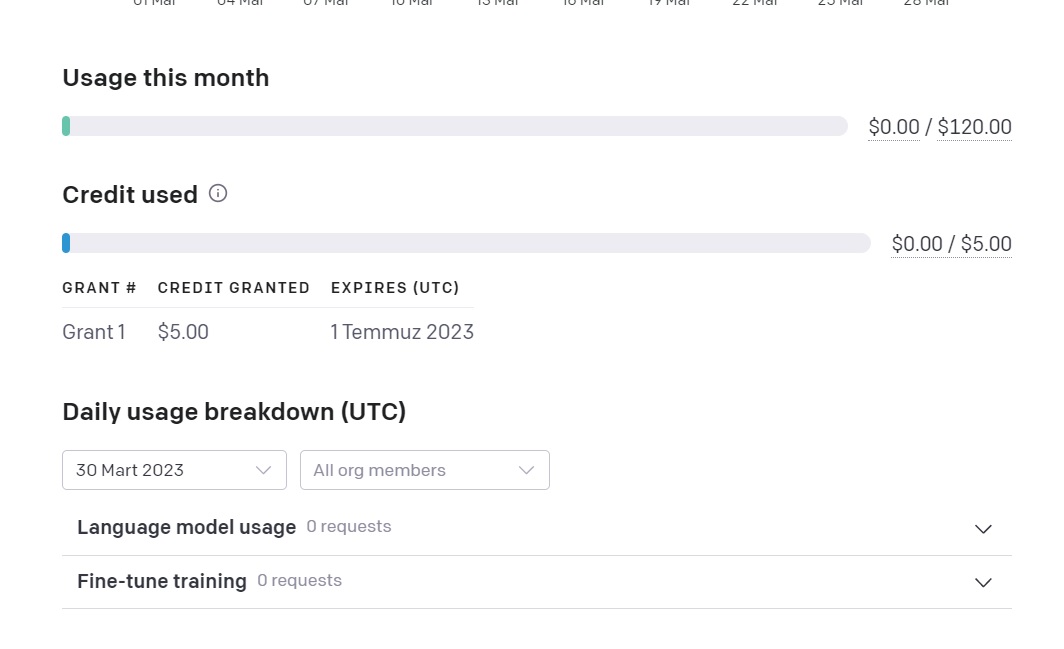Click the org members dropdown arrow icon
The image size is (1064, 649).
(x=527, y=470)
